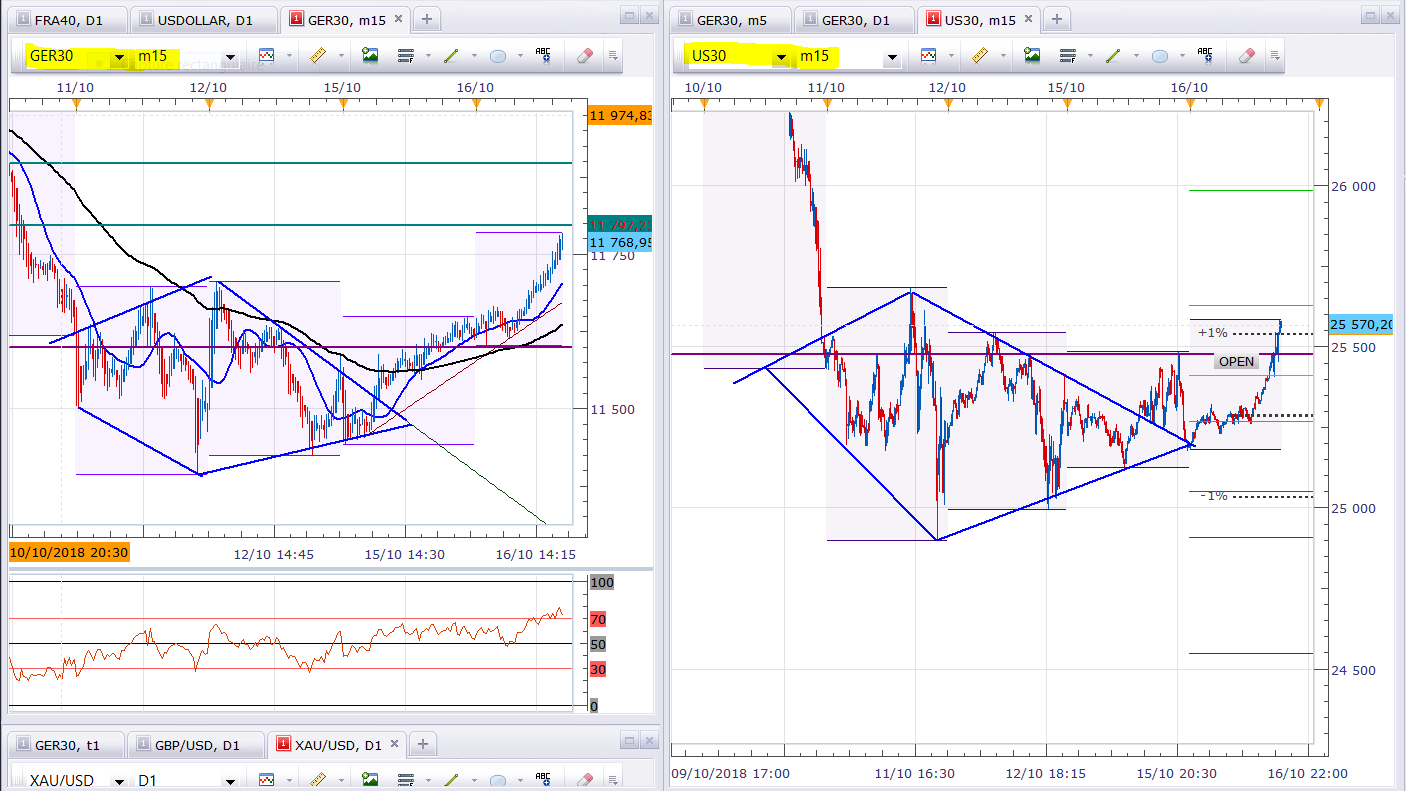Open the Fibonacci levels tool in US30 toolbar
The height and width of the screenshot is (791, 1406).
click(1068, 56)
